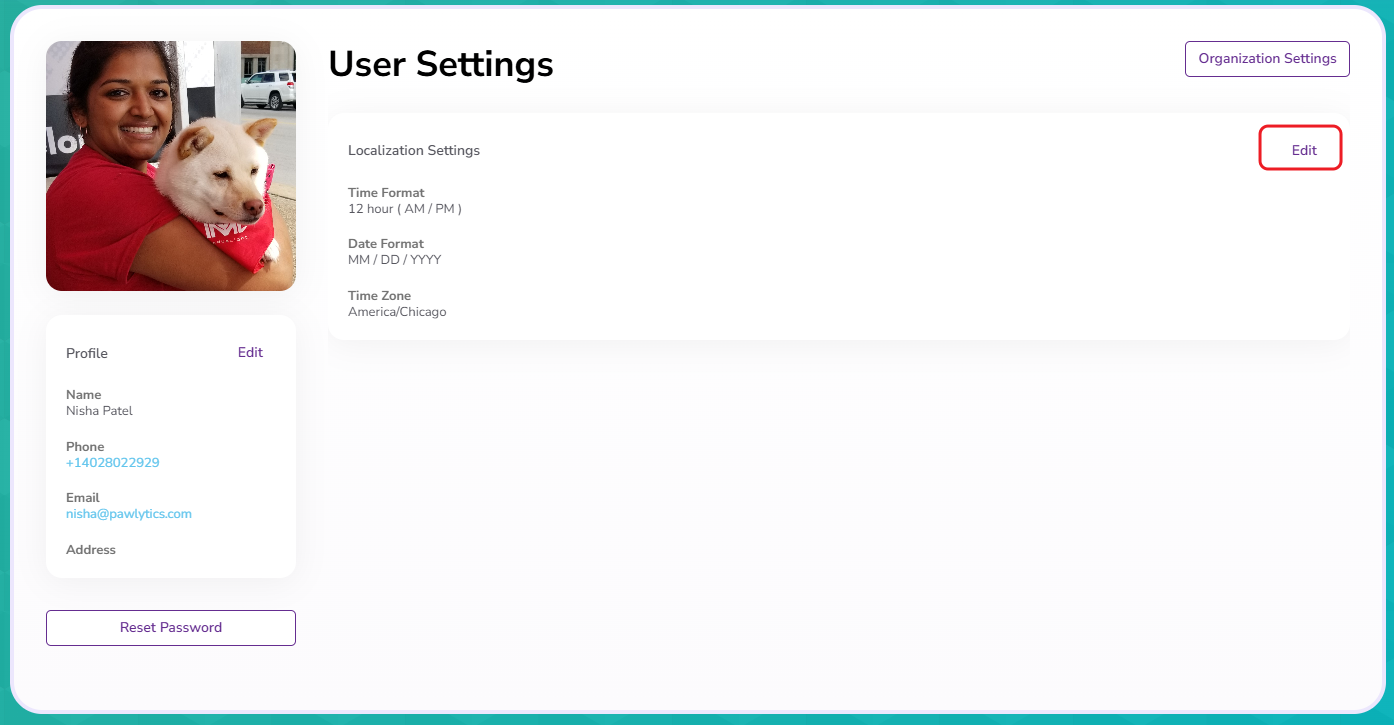Click the phone number +14028022929
This screenshot has width=1394, height=725.
(112, 463)
